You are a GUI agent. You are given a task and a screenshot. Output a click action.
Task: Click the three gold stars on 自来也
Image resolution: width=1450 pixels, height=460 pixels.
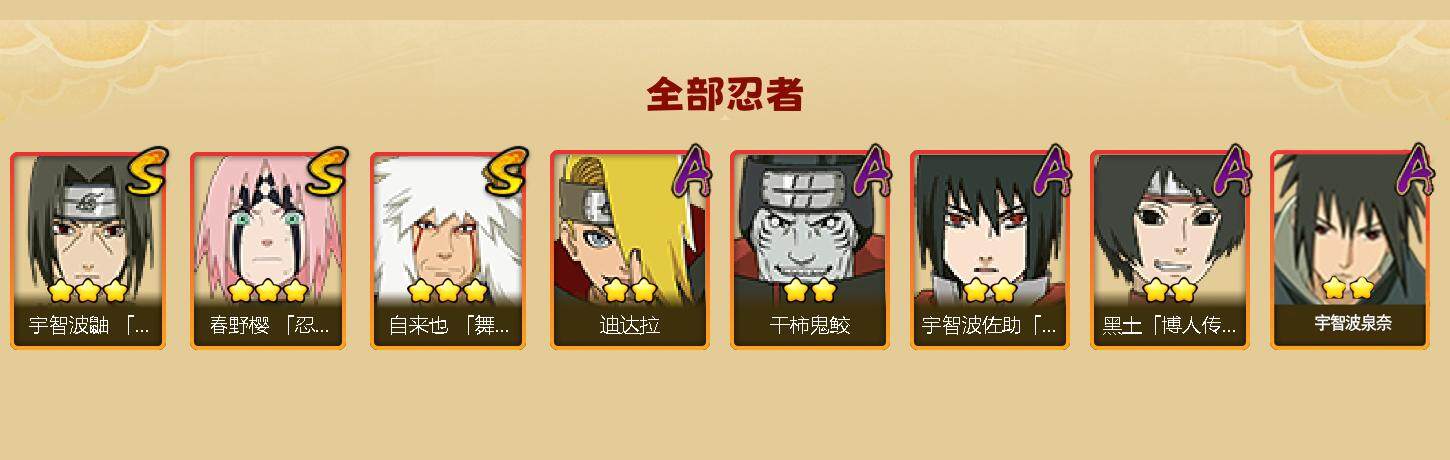coord(447,291)
